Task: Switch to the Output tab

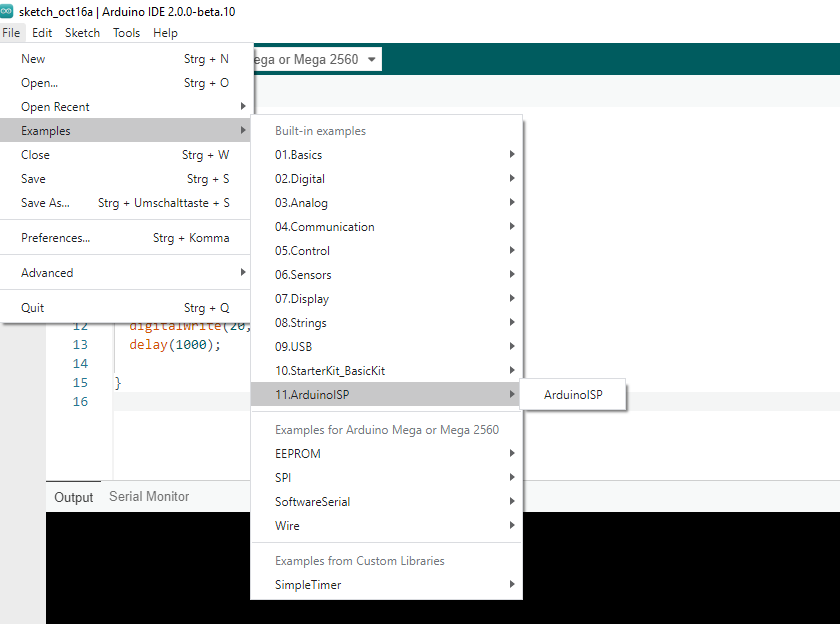Action: 73,497
